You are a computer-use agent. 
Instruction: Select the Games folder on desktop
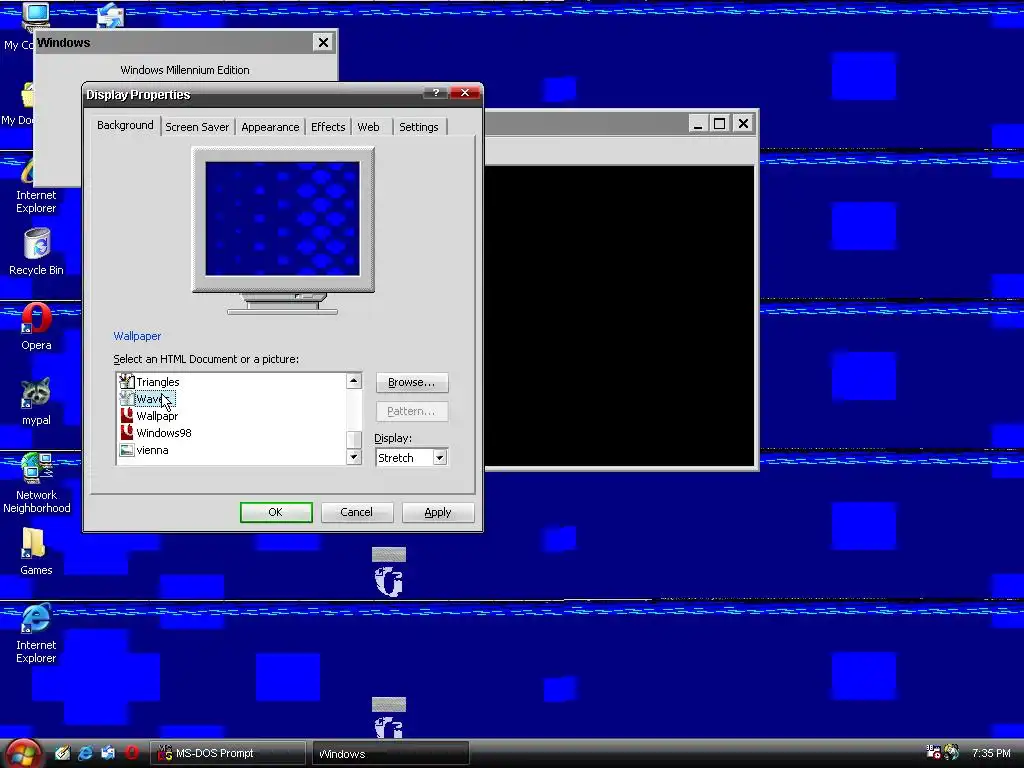pyautogui.click(x=36, y=551)
